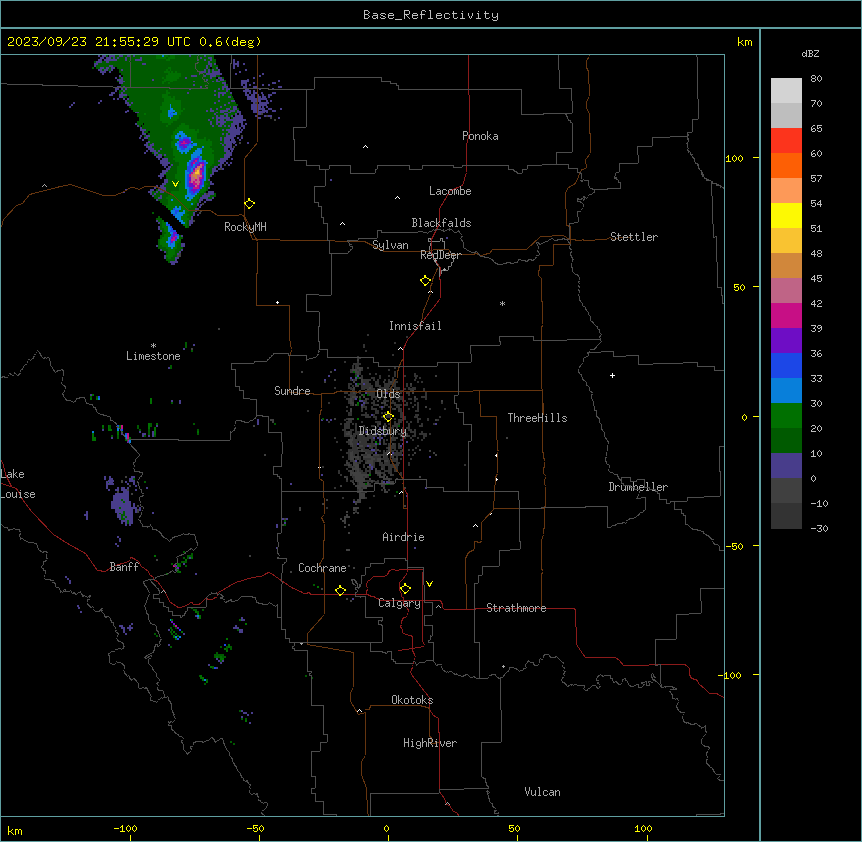Click the Limestone label
The width and height of the screenshot is (862, 842).
point(153,356)
